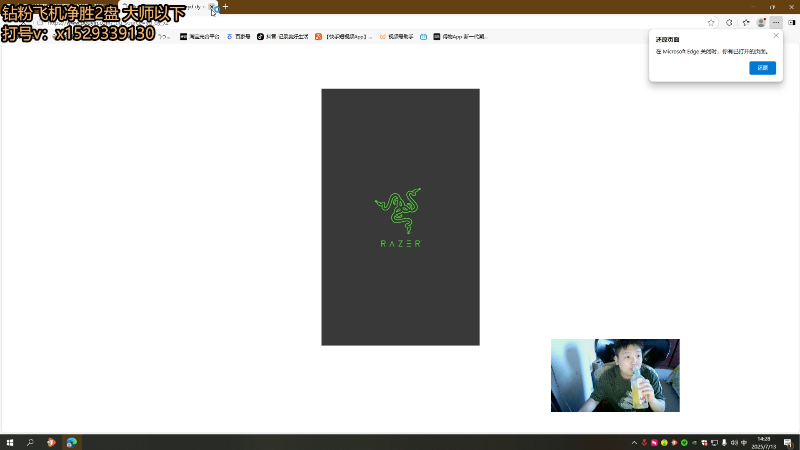Dismiss the restore pages popup
This screenshot has height=450, width=800.
coord(776,36)
